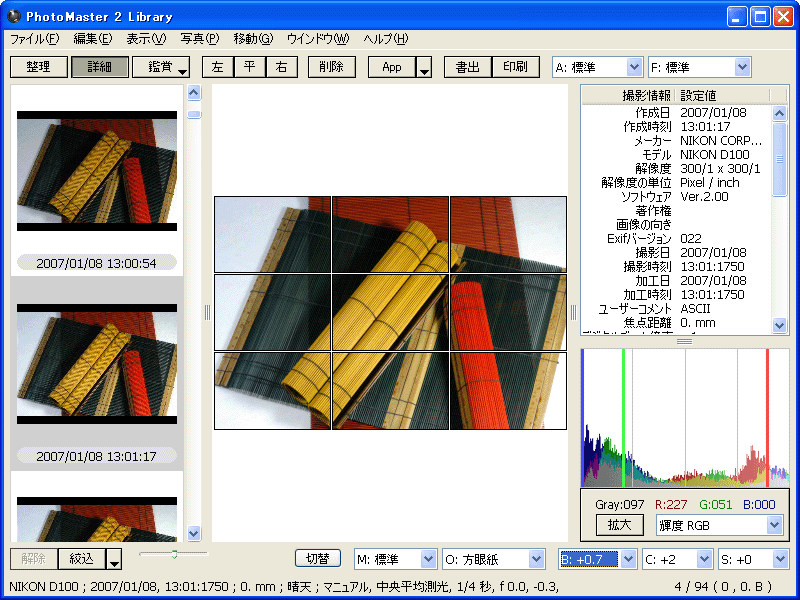This screenshot has height=600, width=800.
Task: Click the Gray:097 value readout
Action: pyautogui.click(x=619, y=505)
